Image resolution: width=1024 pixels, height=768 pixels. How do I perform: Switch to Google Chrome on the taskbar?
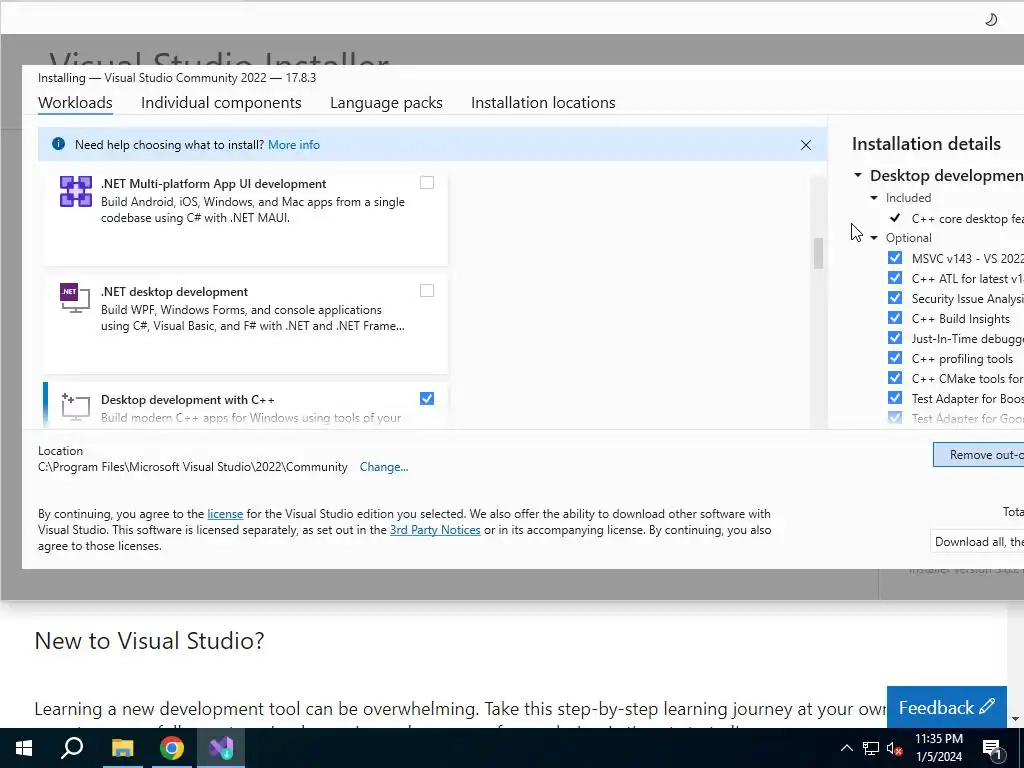point(171,748)
